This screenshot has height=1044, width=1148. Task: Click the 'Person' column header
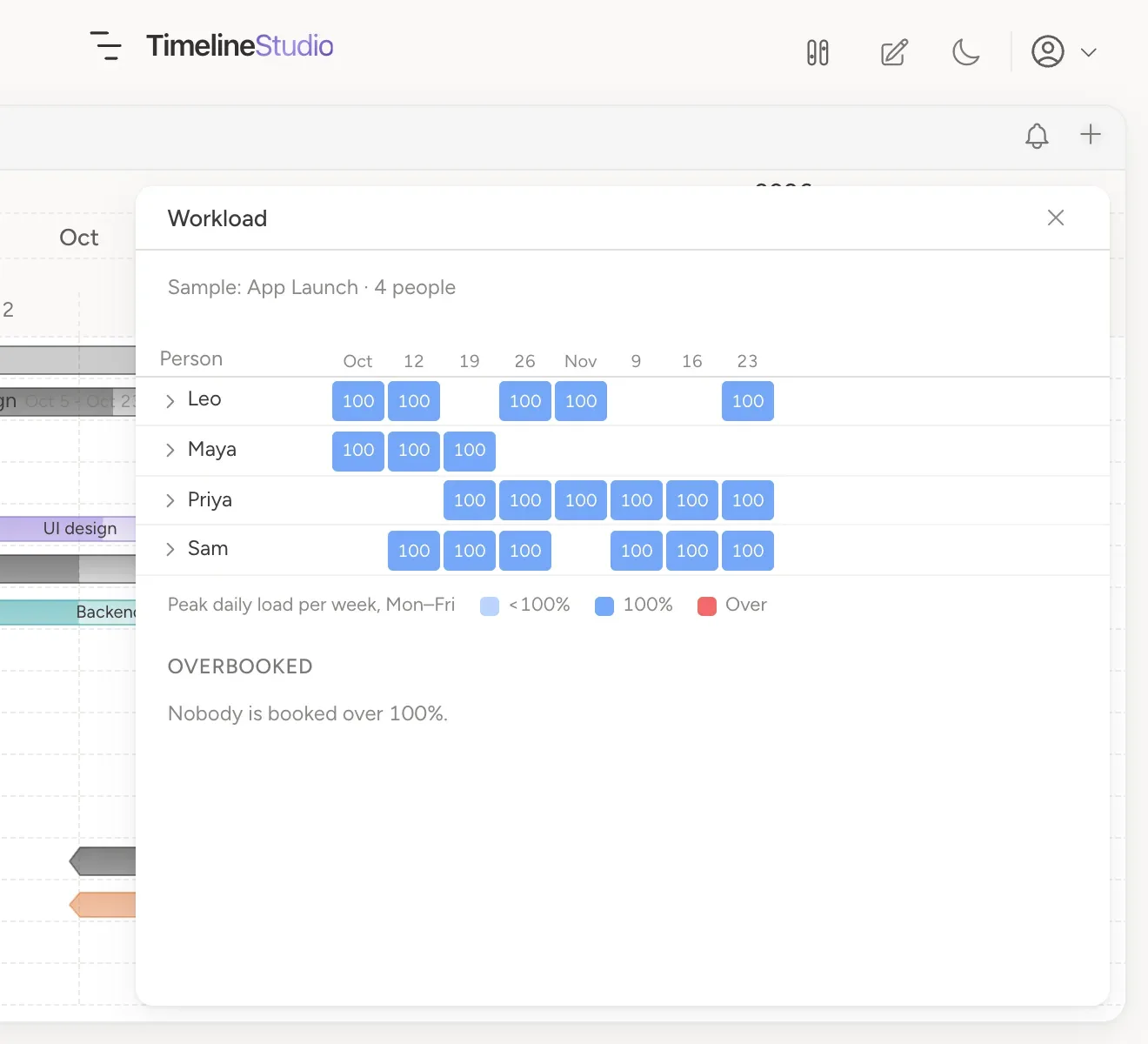[191, 359]
